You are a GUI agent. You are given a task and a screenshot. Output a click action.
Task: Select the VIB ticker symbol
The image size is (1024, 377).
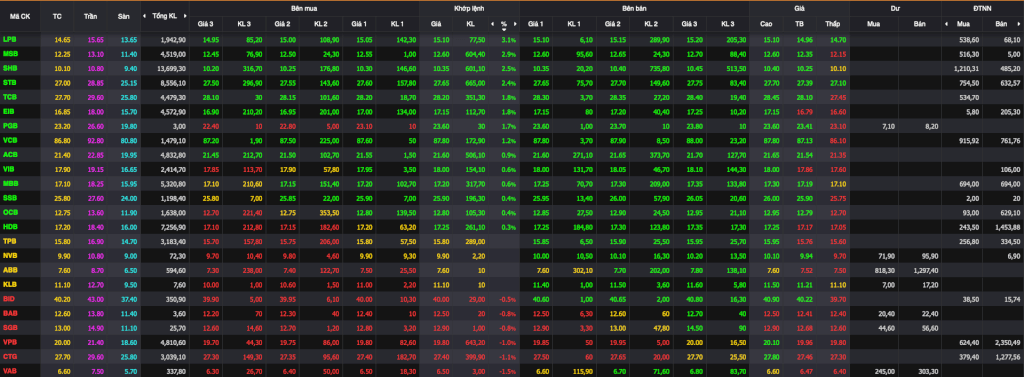9,168
